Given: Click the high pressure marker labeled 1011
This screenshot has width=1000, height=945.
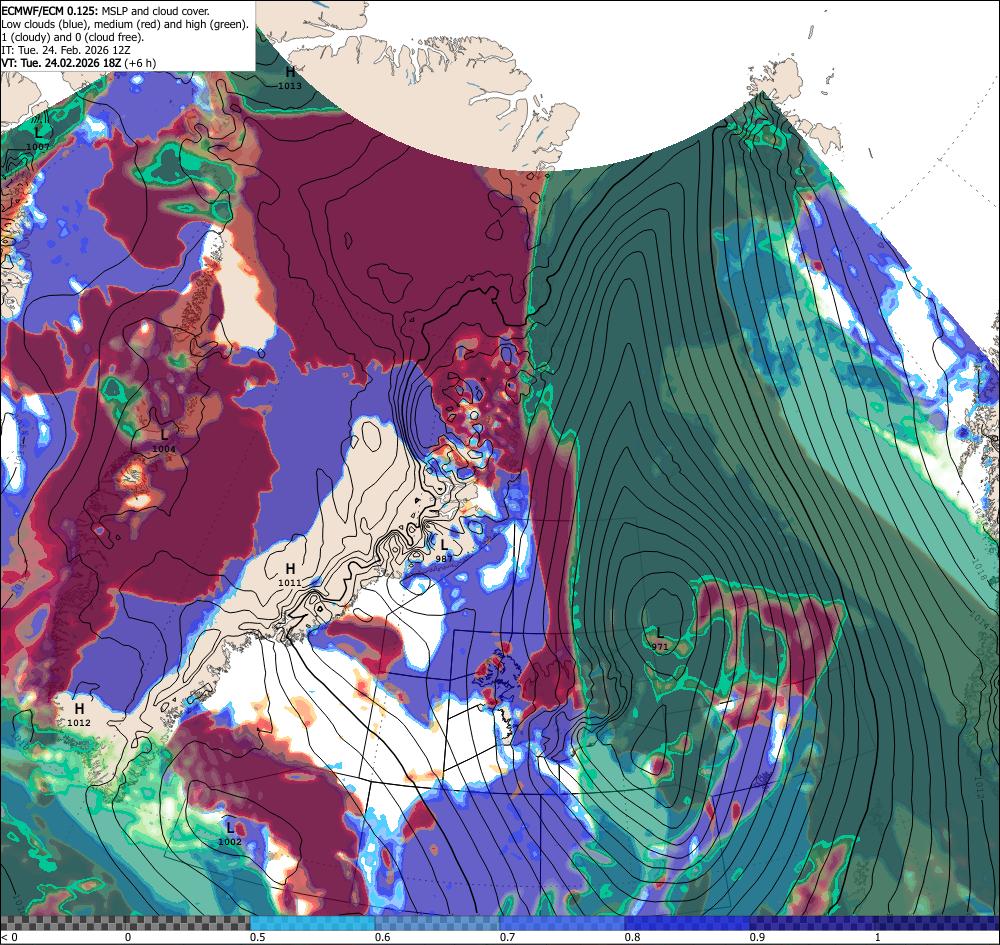Looking at the screenshot, I should (290, 573).
